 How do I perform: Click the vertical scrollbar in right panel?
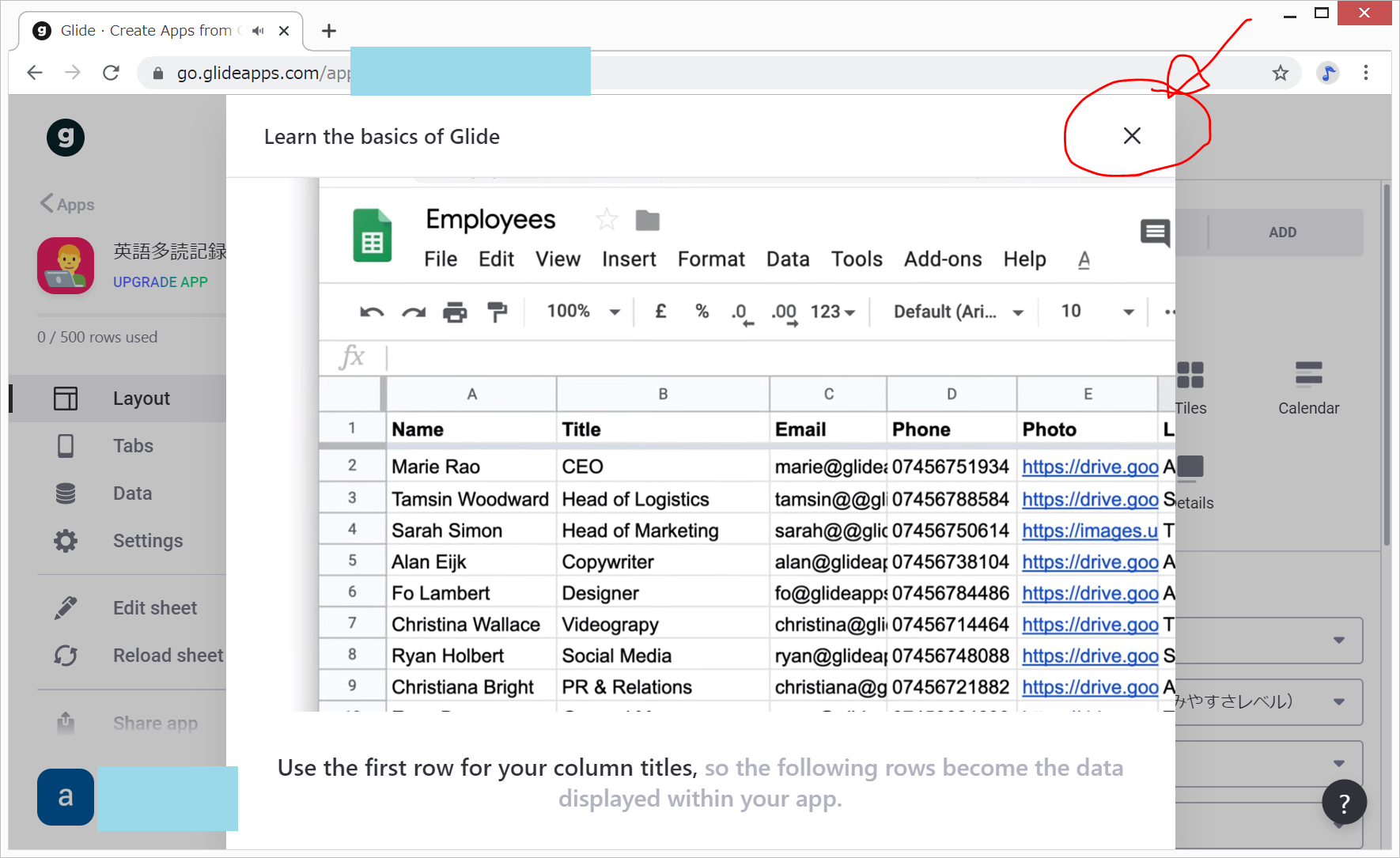1386,364
